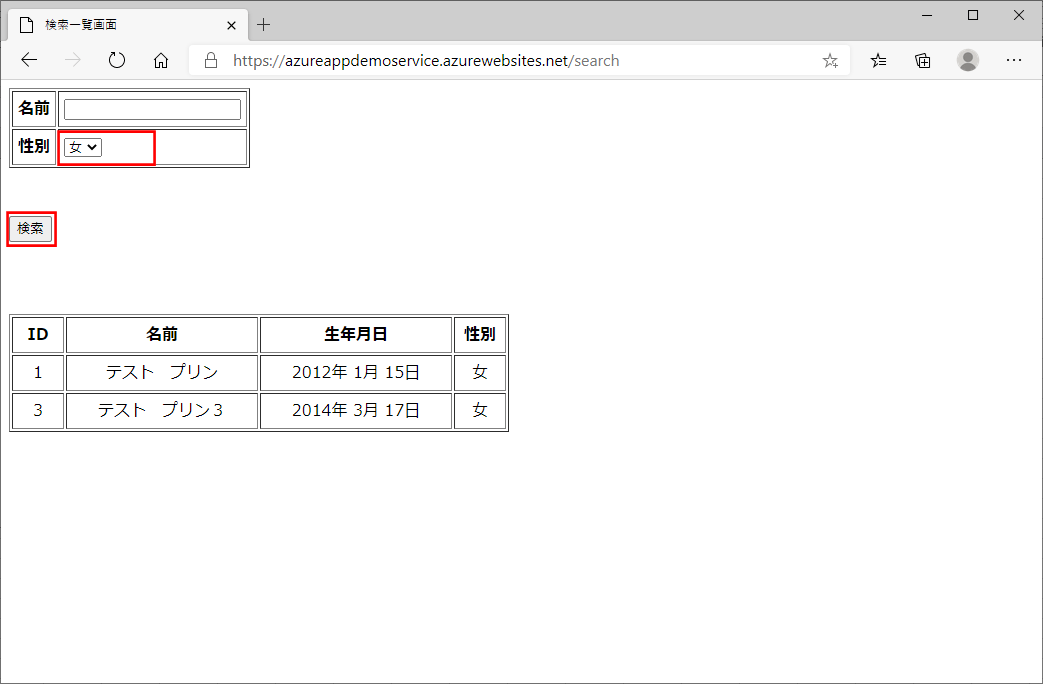Close the 検索一覧画面 tab
The width and height of the screenshot is (1043, 684).
coord(232,24)
